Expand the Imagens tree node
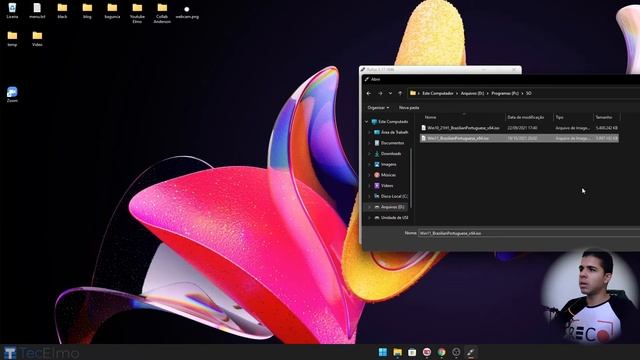640x360 pixels. pyautogui.click(x=369, y=164)
